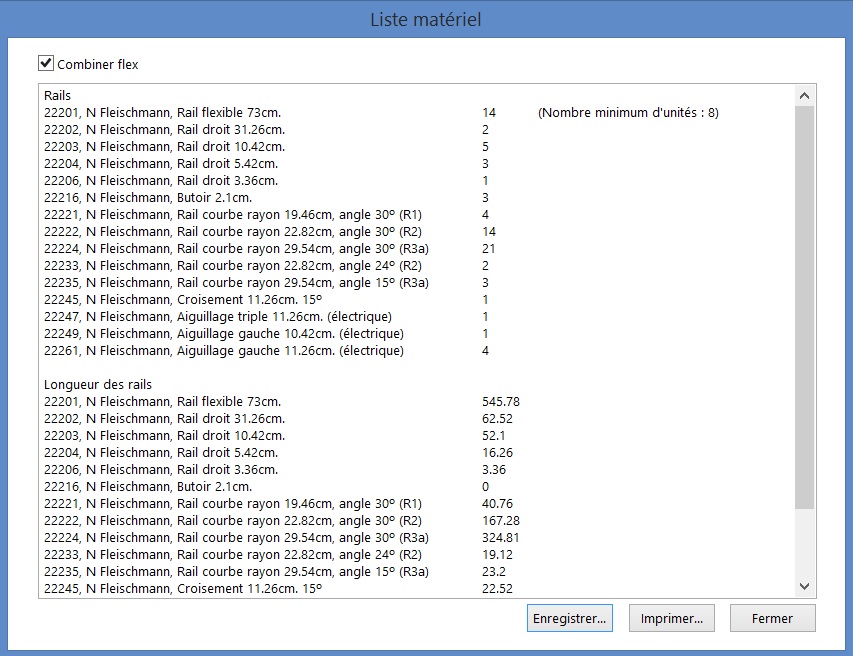Toggle the Combiner flex checkbox
The image size is (853, 656).
[46, 64]
